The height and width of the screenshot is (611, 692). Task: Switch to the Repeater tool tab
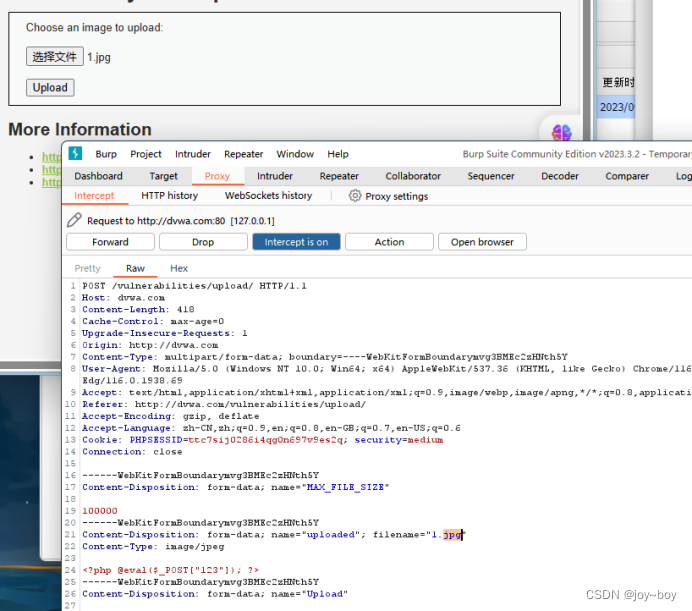339,176
